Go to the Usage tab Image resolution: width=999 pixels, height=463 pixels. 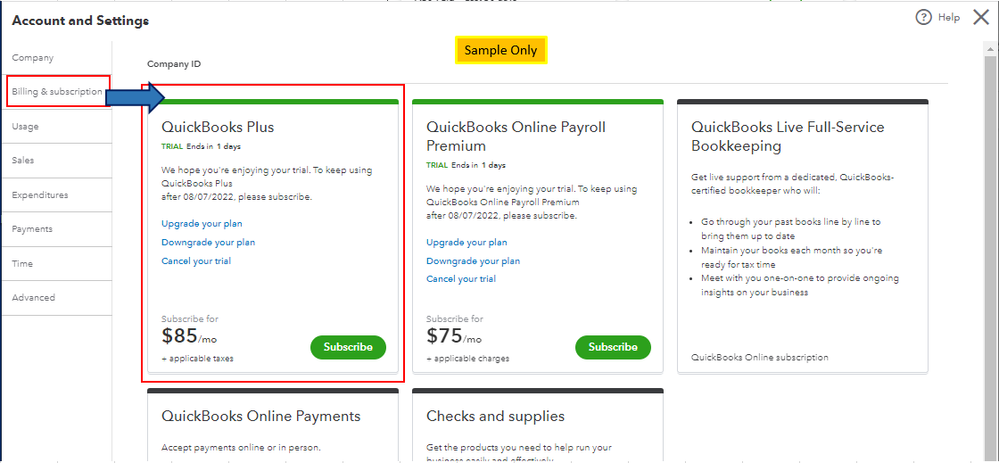point(26,127)
